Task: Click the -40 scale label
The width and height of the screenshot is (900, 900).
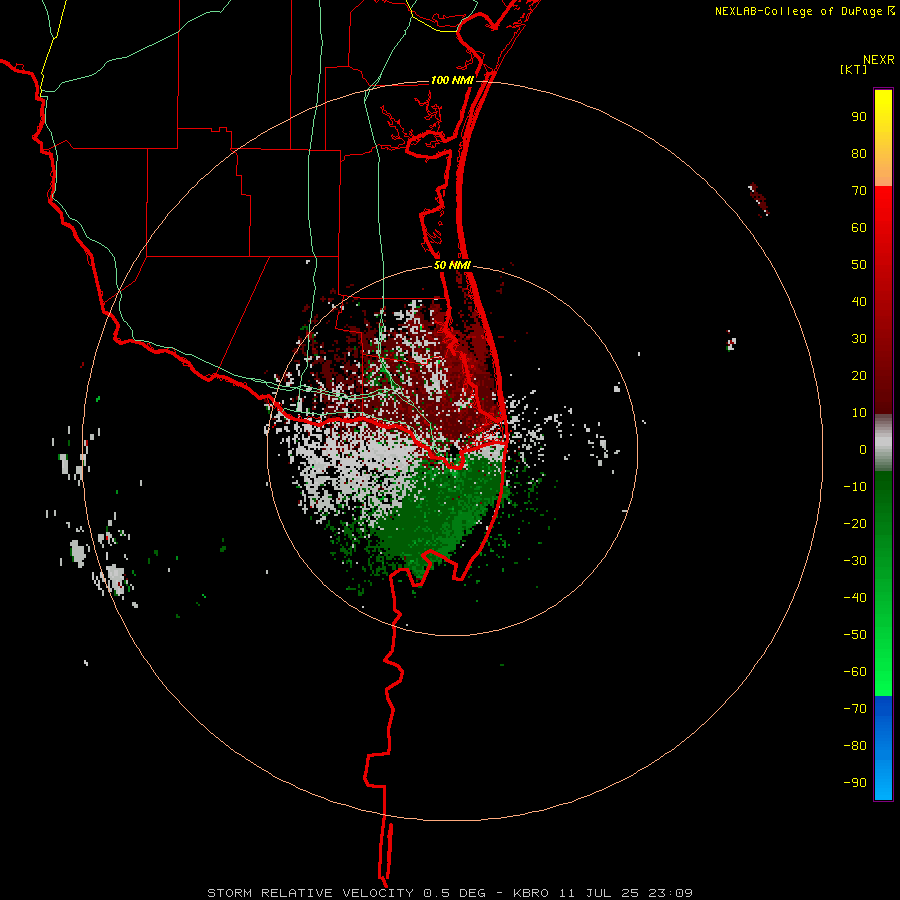Action: pyautogui.click(x=855, y=598)
